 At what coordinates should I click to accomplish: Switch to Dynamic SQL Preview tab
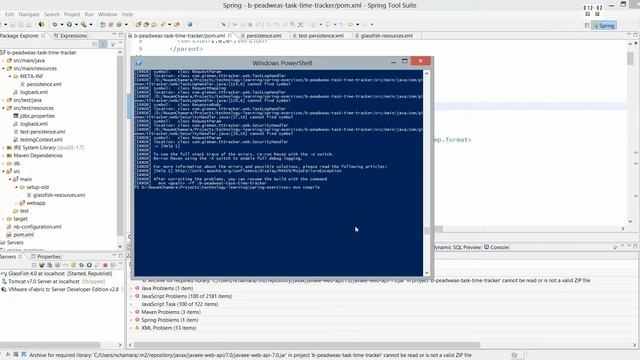(457, 247)
